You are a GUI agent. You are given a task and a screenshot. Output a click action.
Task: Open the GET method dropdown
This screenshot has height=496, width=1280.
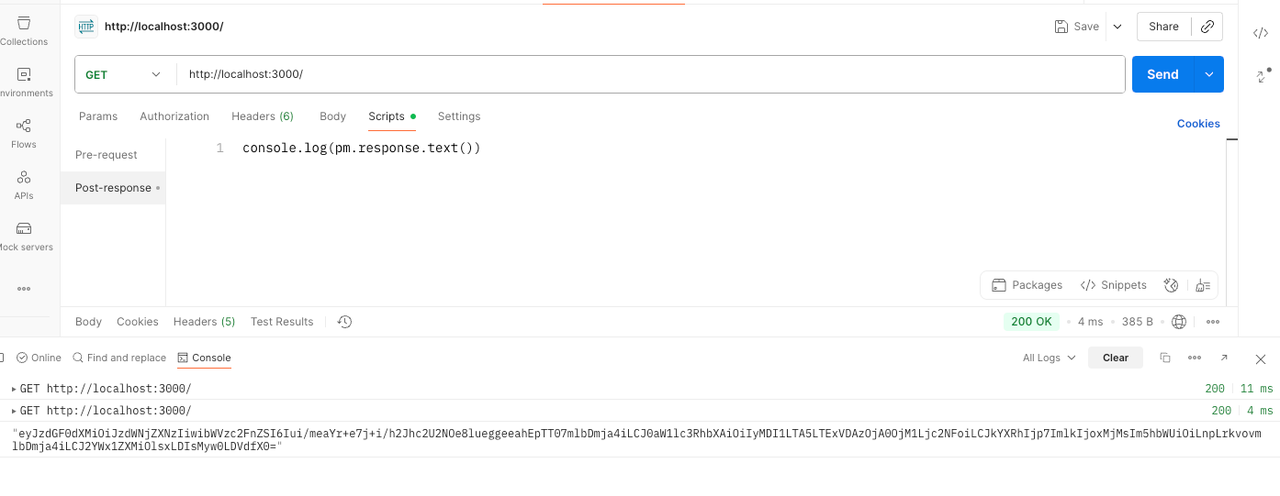coord(123,75)
